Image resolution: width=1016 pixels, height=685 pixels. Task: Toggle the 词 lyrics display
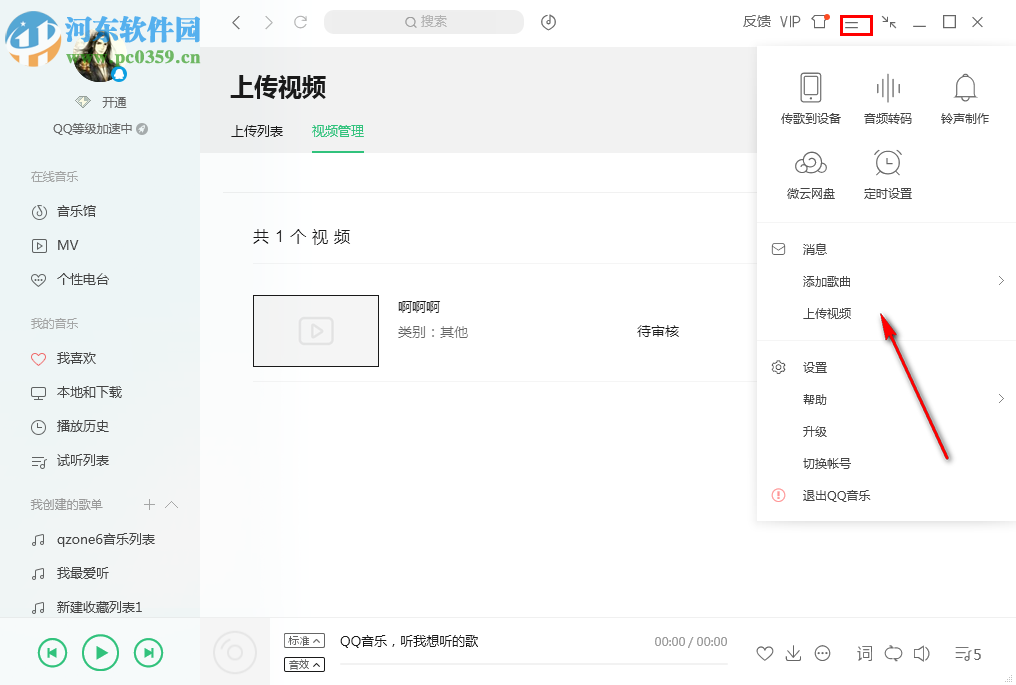pyautogui.click(x=864, y=654)
